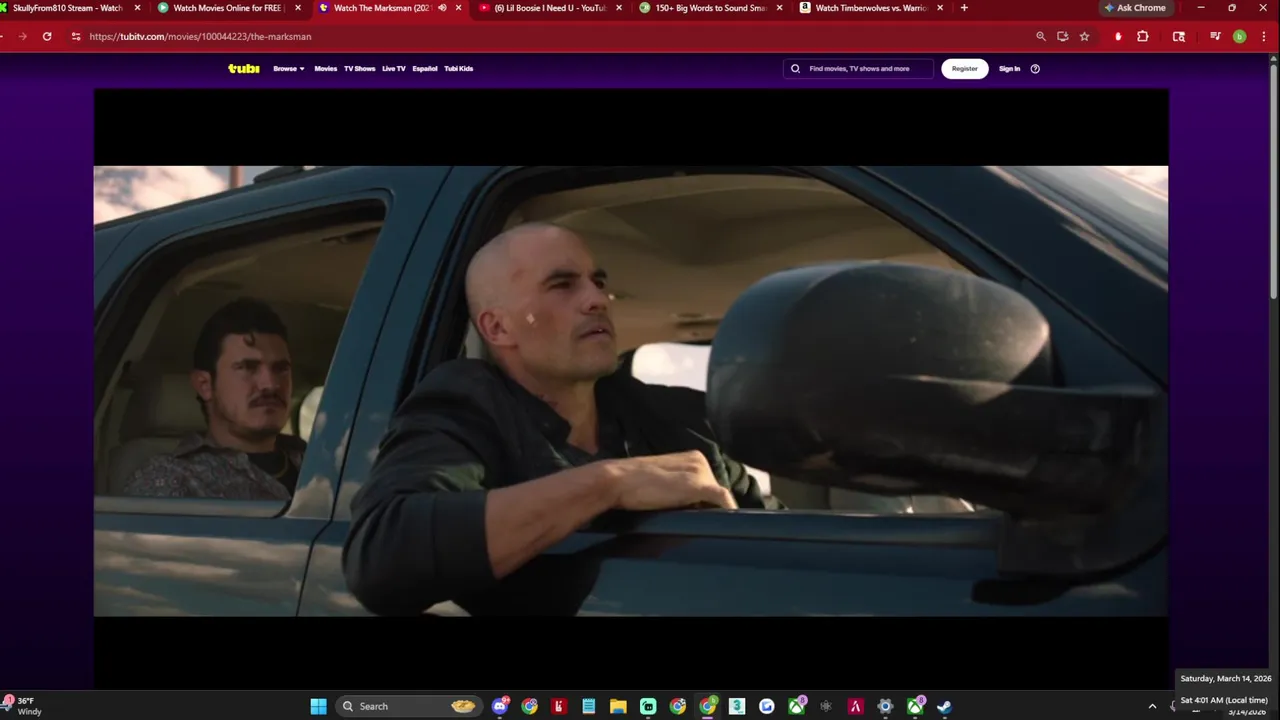Click the Ask Chrome button
Image resolution: width=1280 pixels, height=720 pixels.
click(x=1135, y=8)
